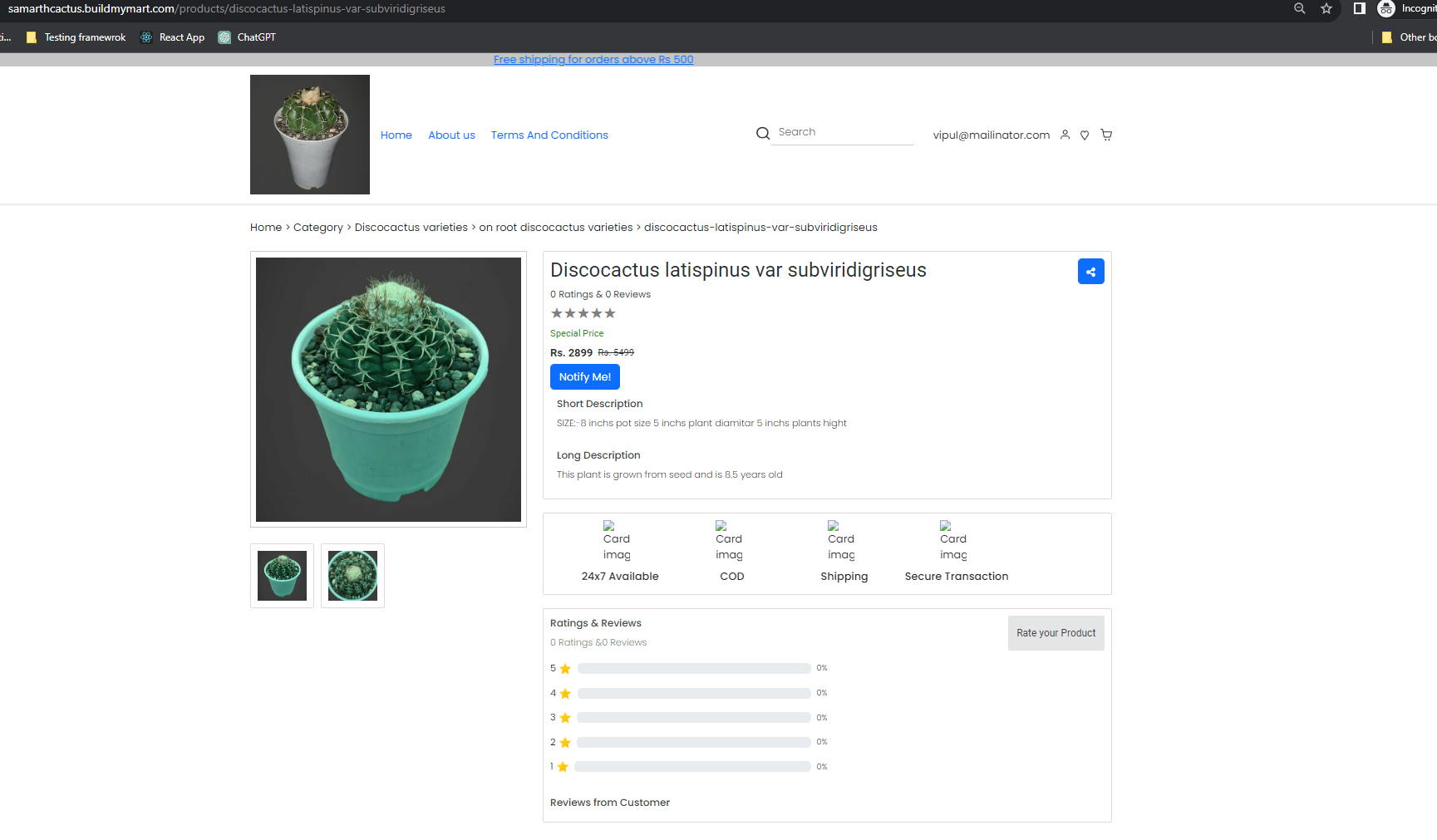Click the 1 star rating bar icon
This screenshot has height=840, width=1437.
coord(563,767)
